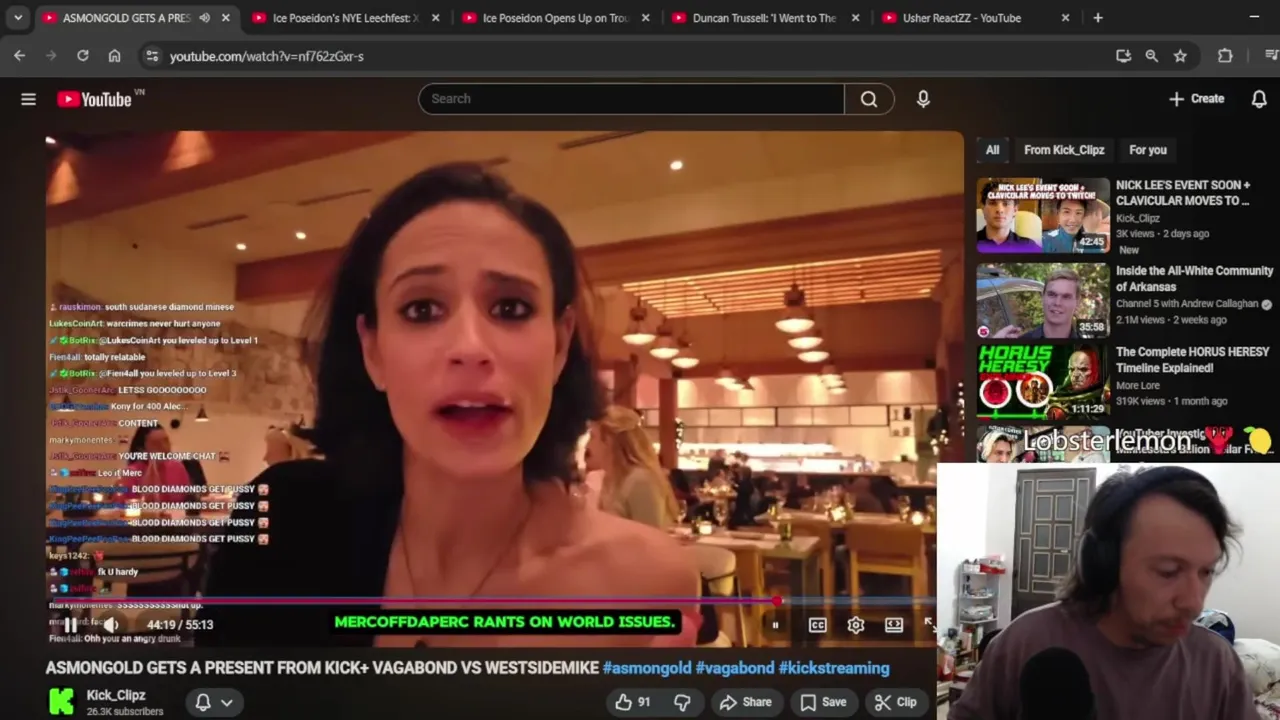1280x720 pixels.
Task: Open the Kick_Clipz channel name link
Action: click(116, 695)
